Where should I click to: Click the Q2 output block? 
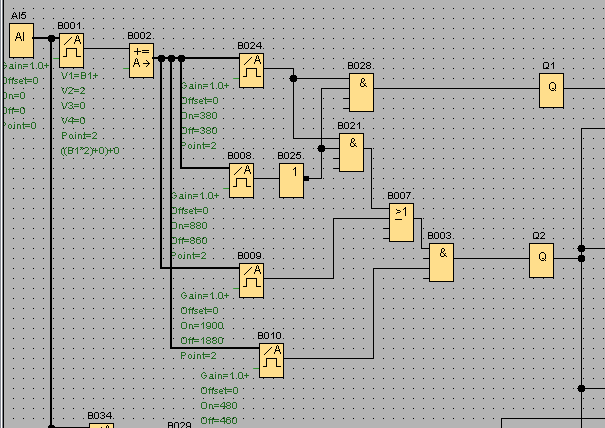(541, 260)
